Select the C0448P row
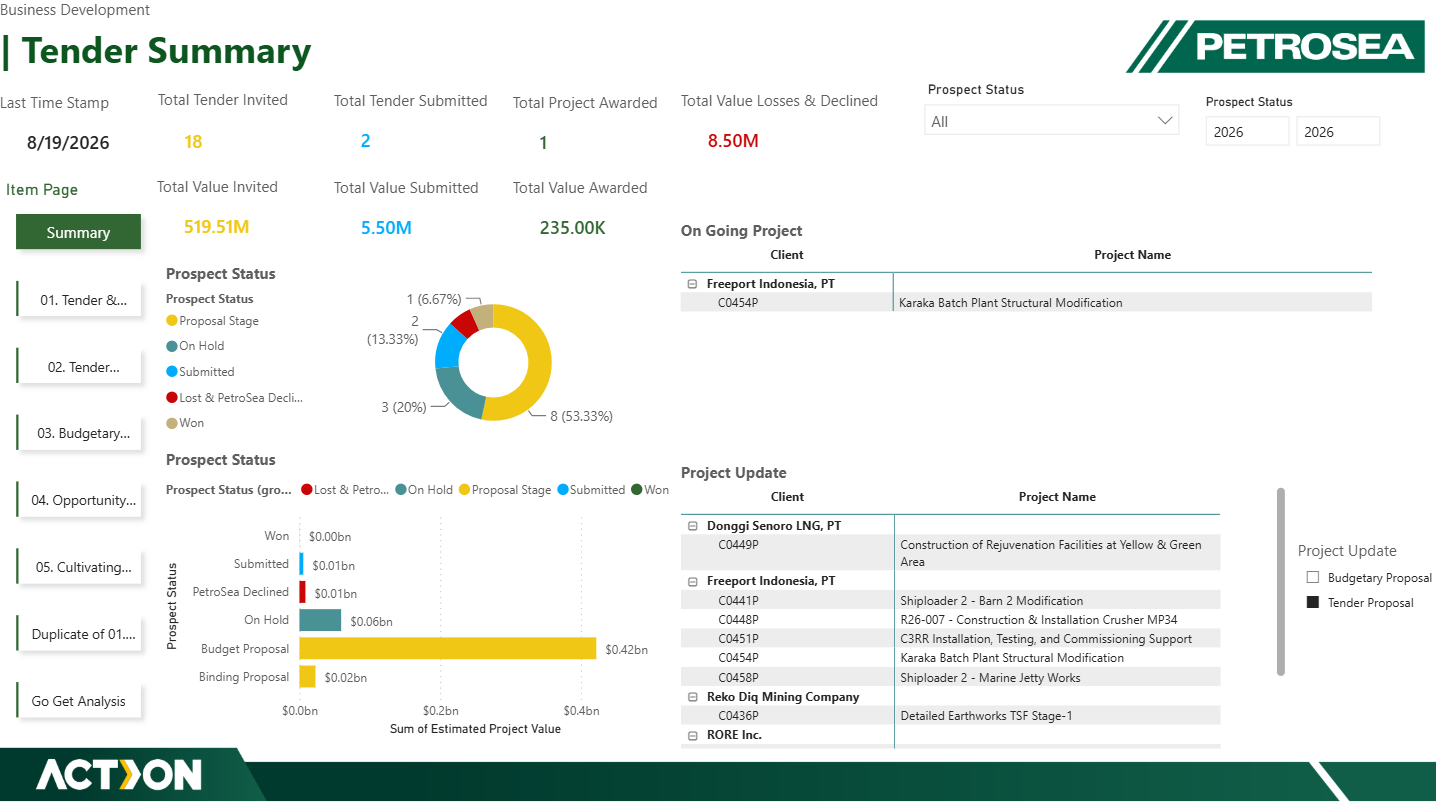Viewport: 1436px width, 808px height. click(x=950, y=620)
